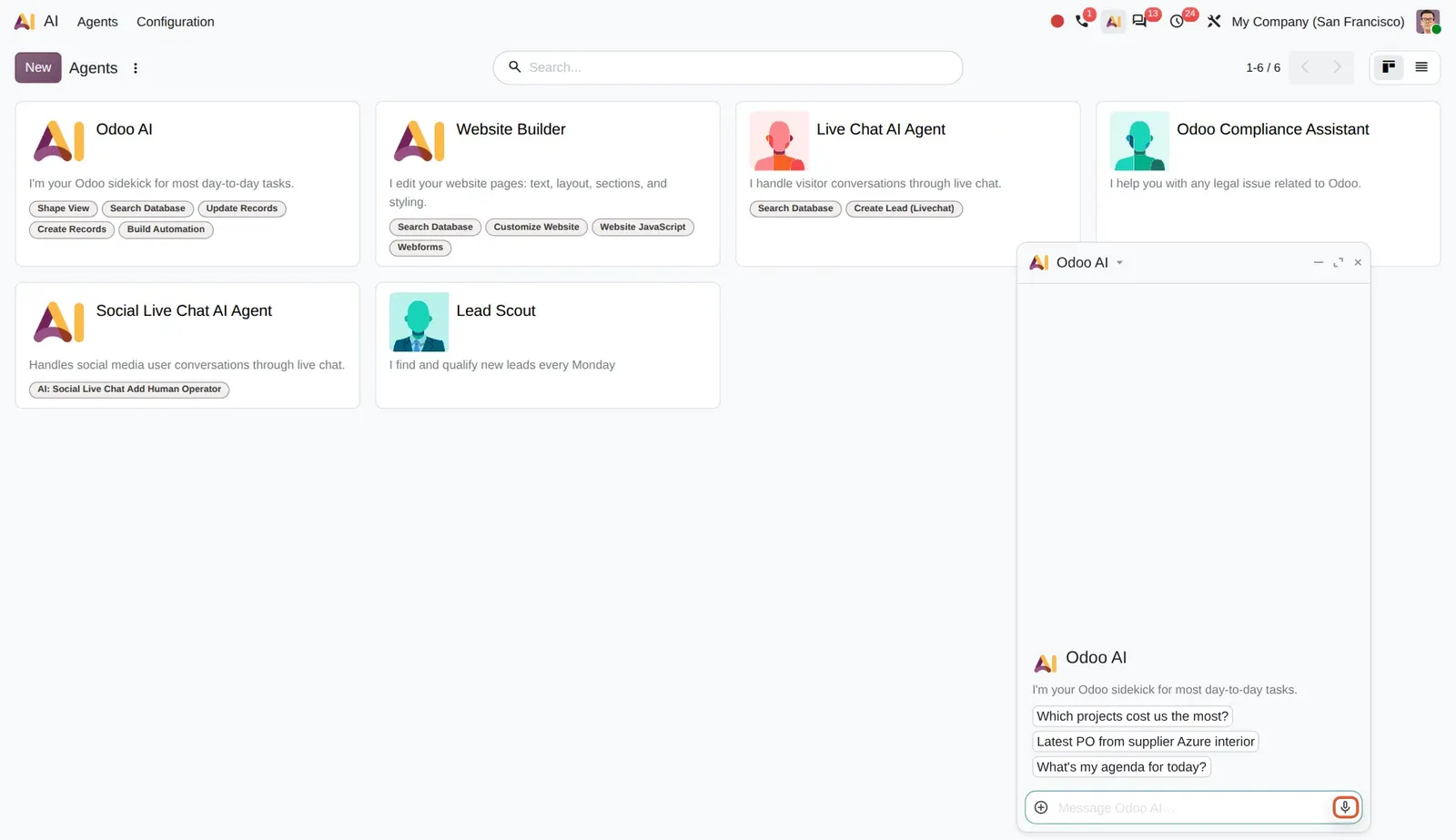Screen dimensions: 1456x840
Task: Open the activities clock icon
Action: coord(1177,21)
